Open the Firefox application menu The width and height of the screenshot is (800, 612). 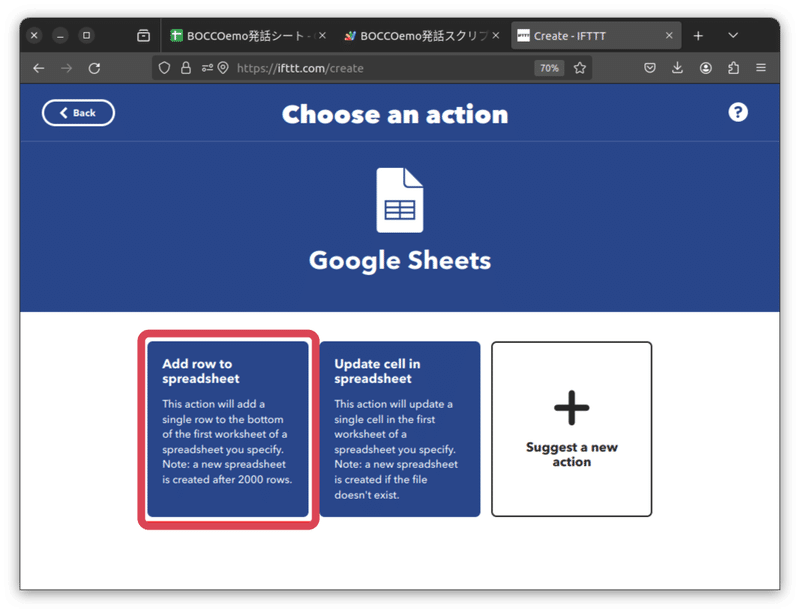tap(761, 68)
